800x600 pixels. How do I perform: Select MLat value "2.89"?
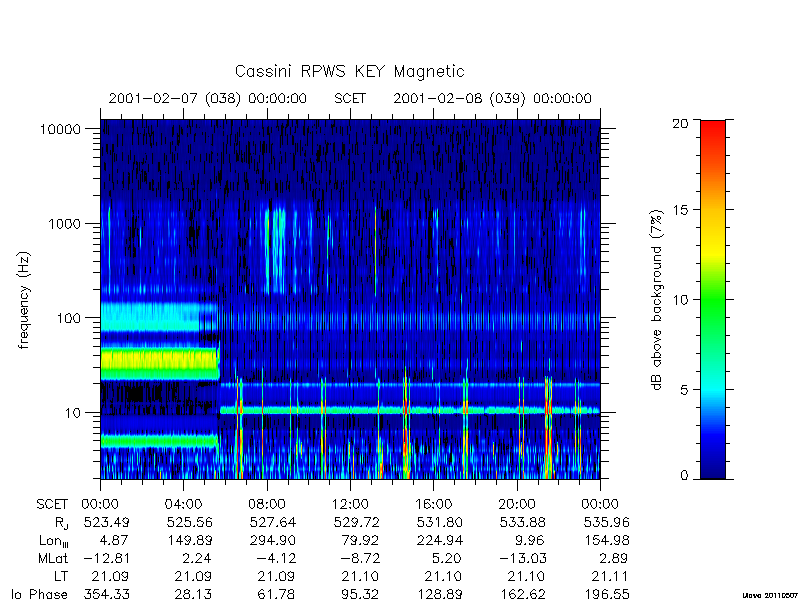click(612, 558)
